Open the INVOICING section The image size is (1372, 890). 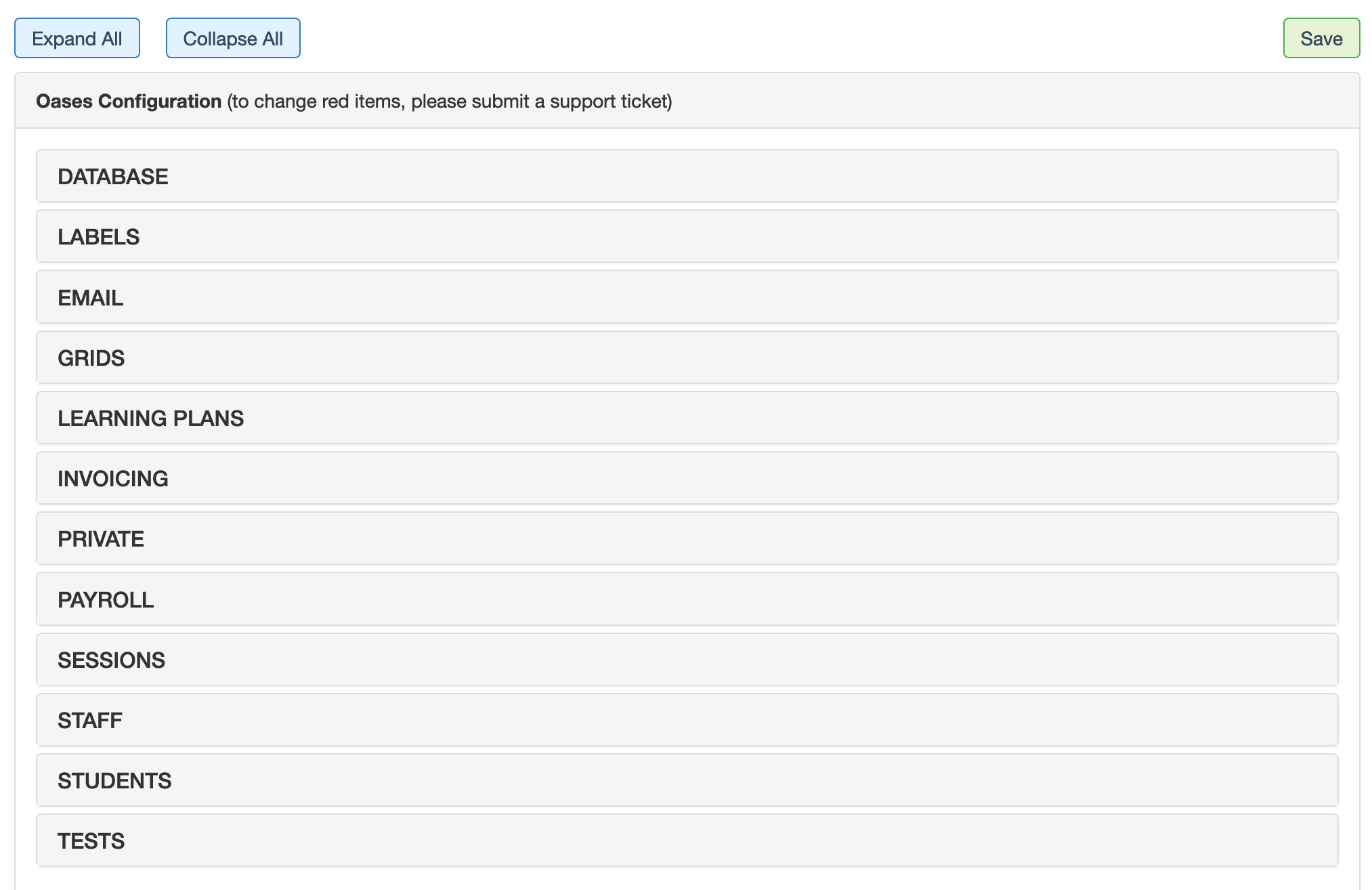click(687, 478)
